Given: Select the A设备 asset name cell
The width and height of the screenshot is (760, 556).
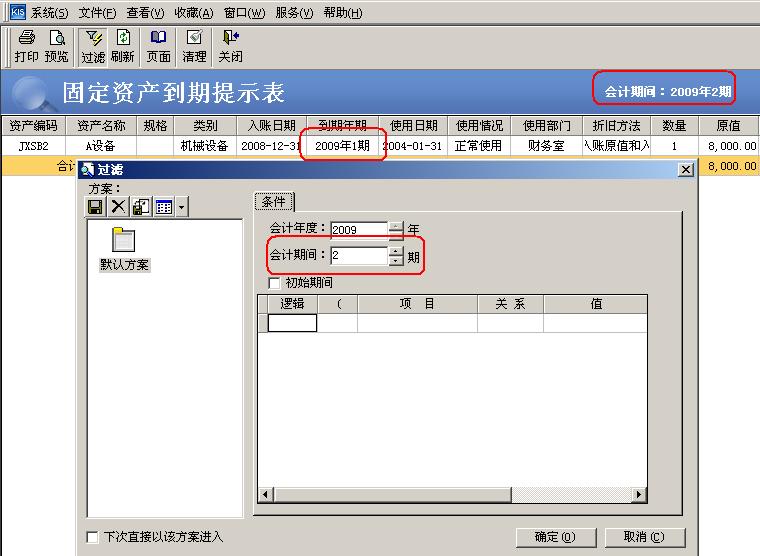Looking at the screenshot, I should click(x=101, y=146).
